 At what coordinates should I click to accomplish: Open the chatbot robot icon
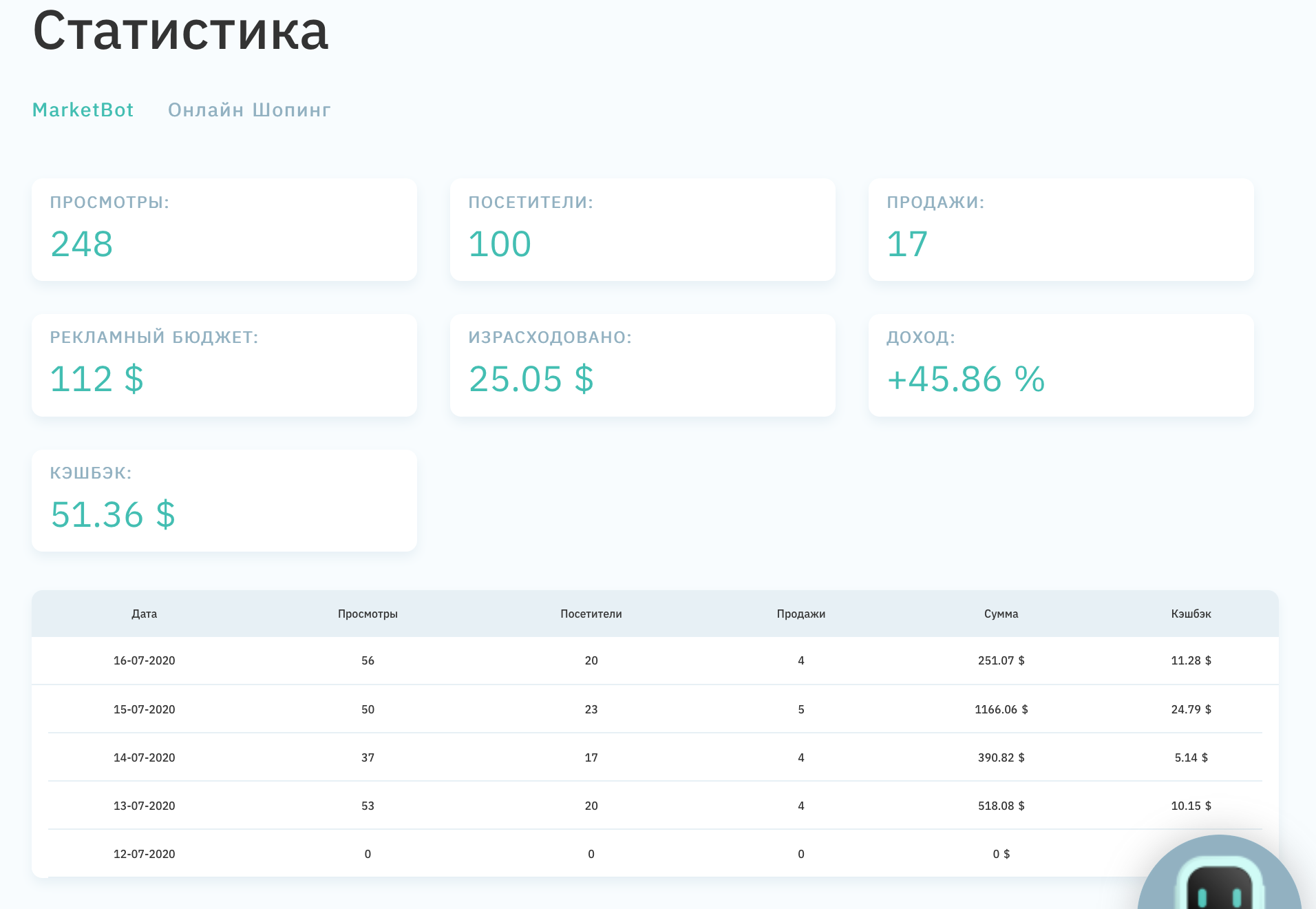point(1219,881)
